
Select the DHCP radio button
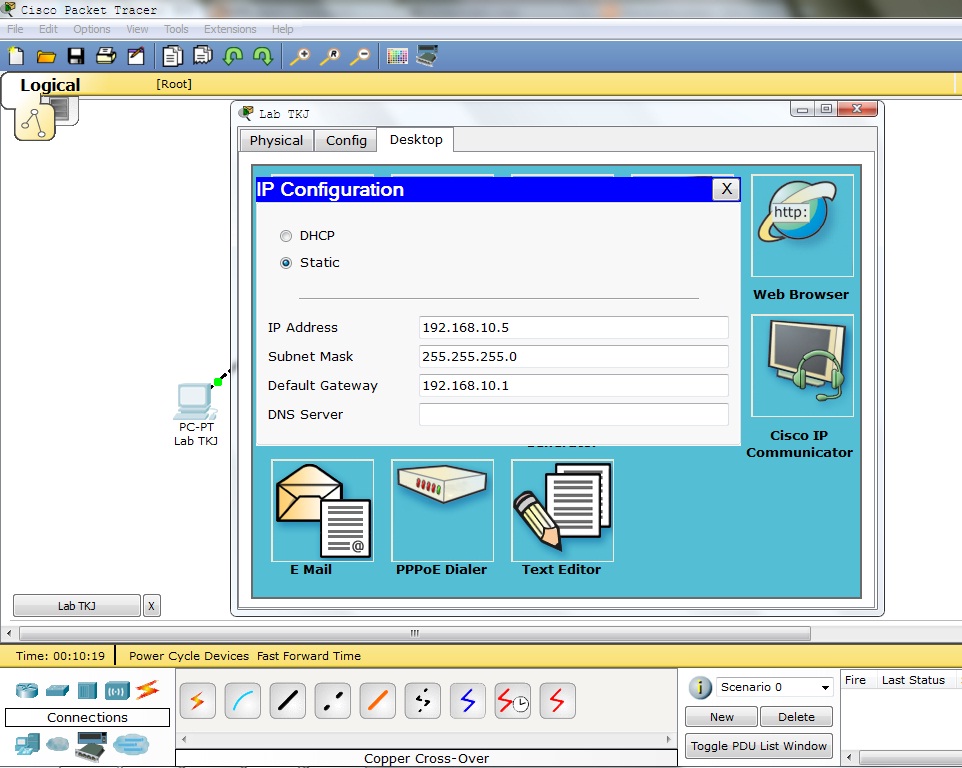(286, 236)
